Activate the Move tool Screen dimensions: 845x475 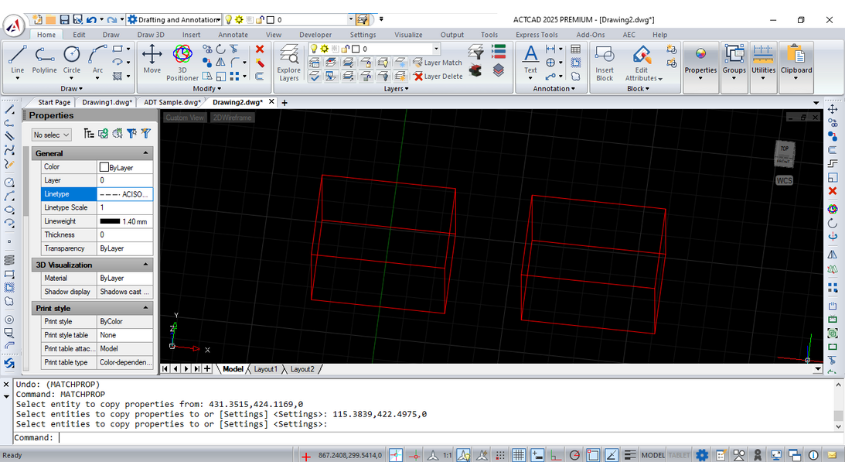152,59
